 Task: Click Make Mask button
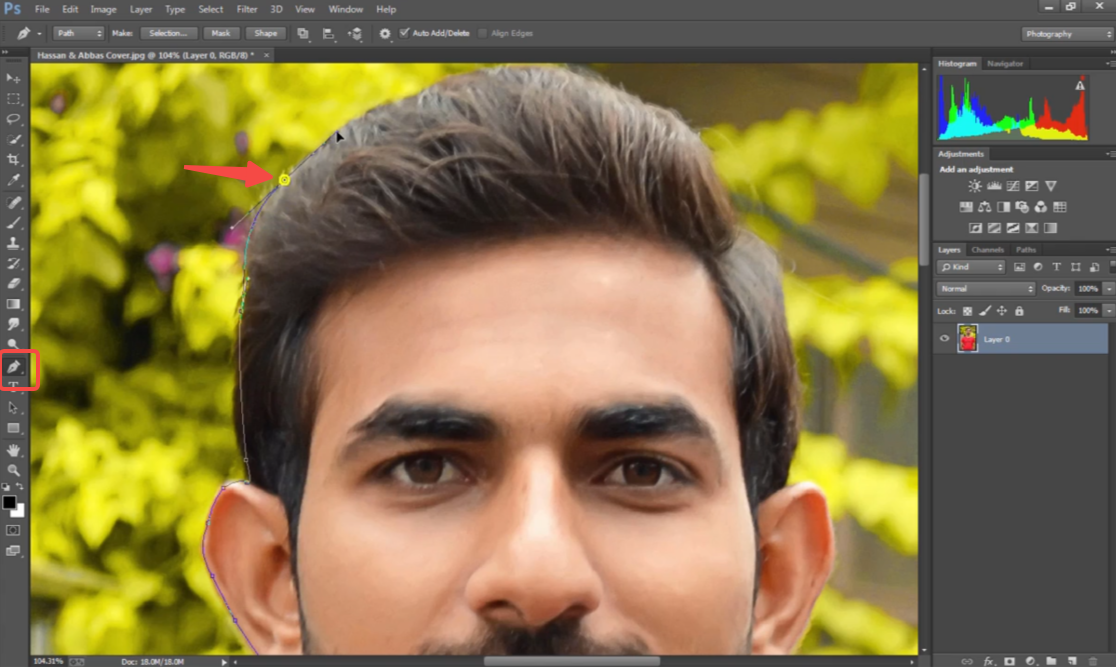point(221,33)
